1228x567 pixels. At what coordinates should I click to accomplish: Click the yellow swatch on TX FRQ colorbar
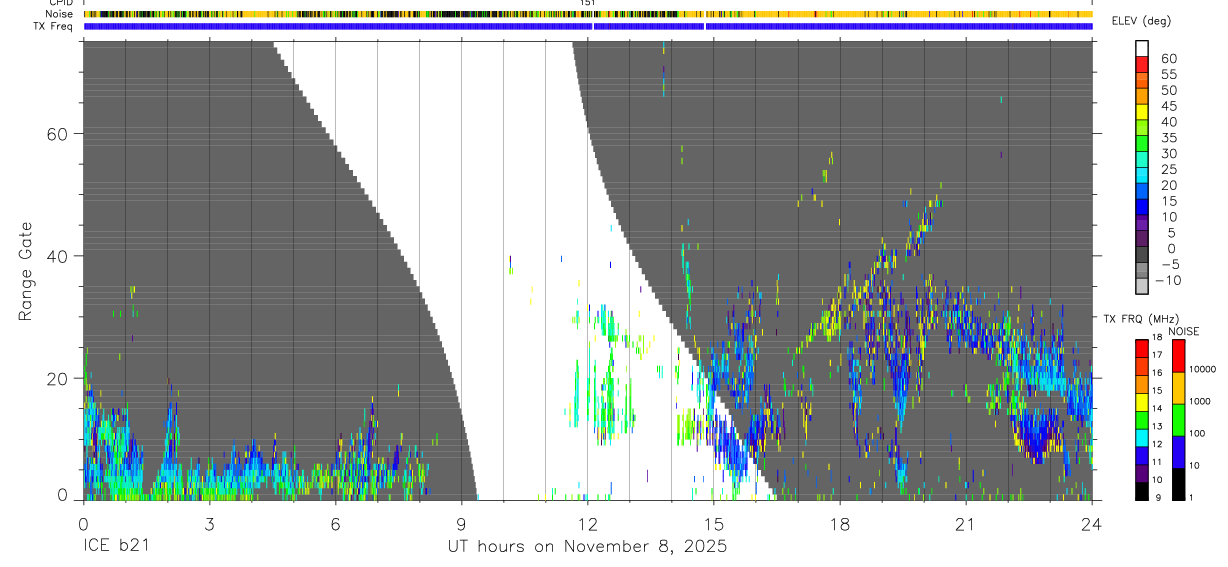(1142, 402)
